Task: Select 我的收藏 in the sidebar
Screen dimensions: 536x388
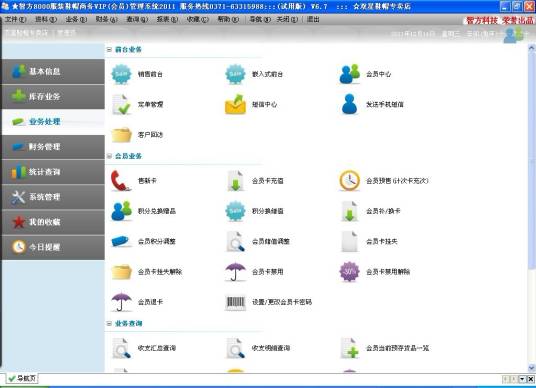Action: (53, 222)
